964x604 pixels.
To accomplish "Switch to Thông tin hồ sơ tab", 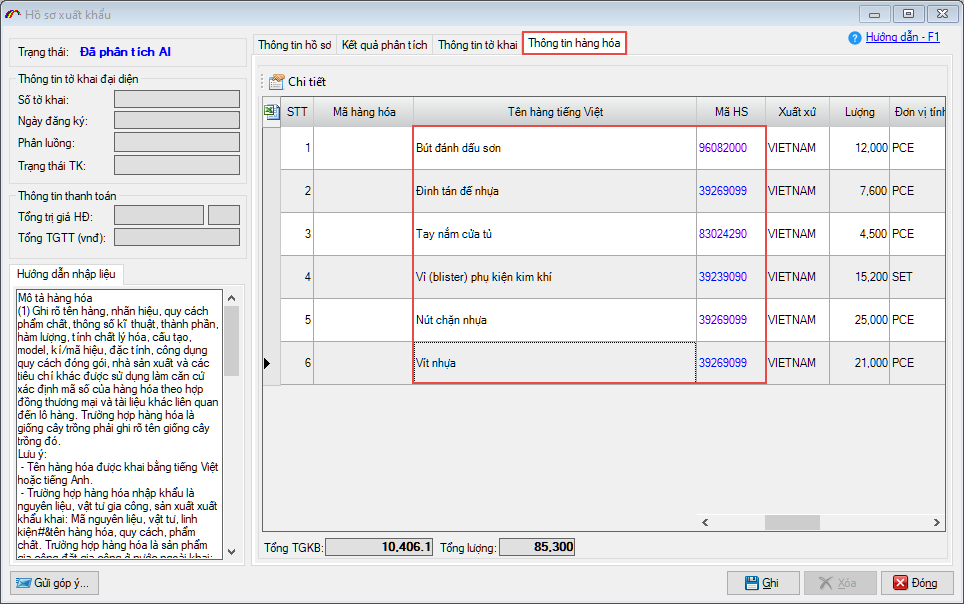I will click(294, 45).
